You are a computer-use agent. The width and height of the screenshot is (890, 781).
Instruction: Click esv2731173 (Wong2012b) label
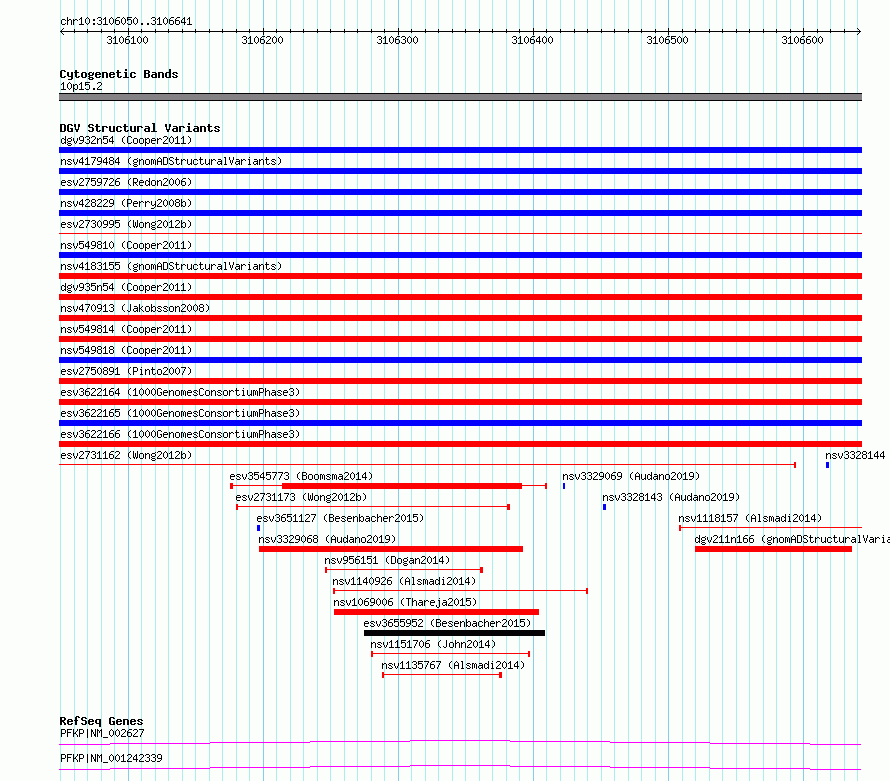point(301,497)
